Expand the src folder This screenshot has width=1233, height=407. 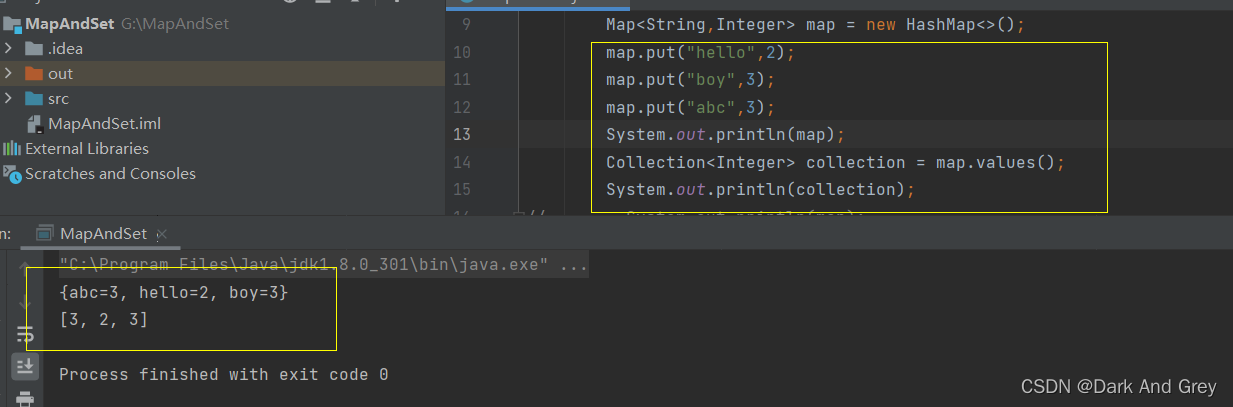point(9,99)
